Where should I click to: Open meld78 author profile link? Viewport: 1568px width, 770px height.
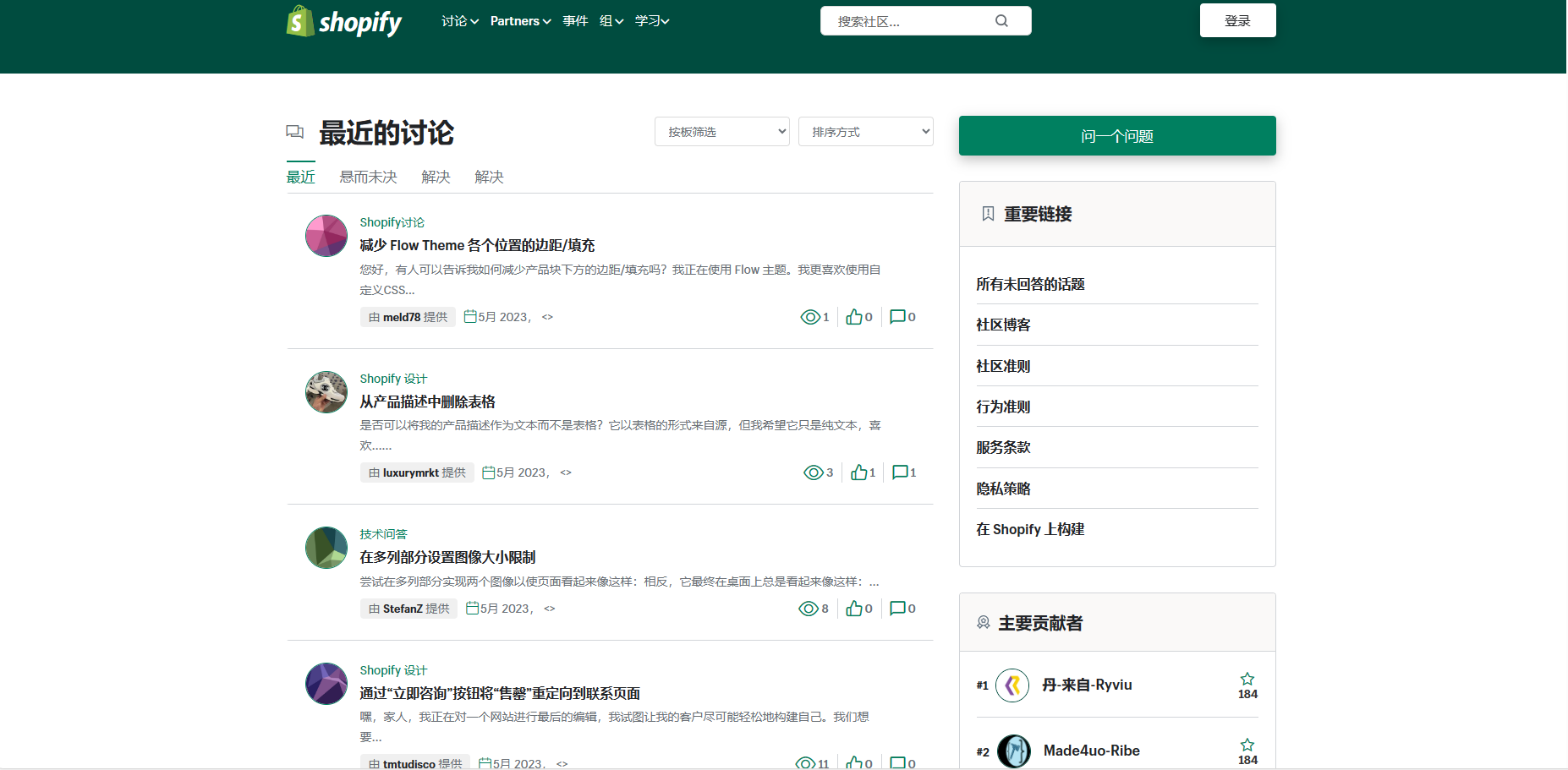click(403, 317)
